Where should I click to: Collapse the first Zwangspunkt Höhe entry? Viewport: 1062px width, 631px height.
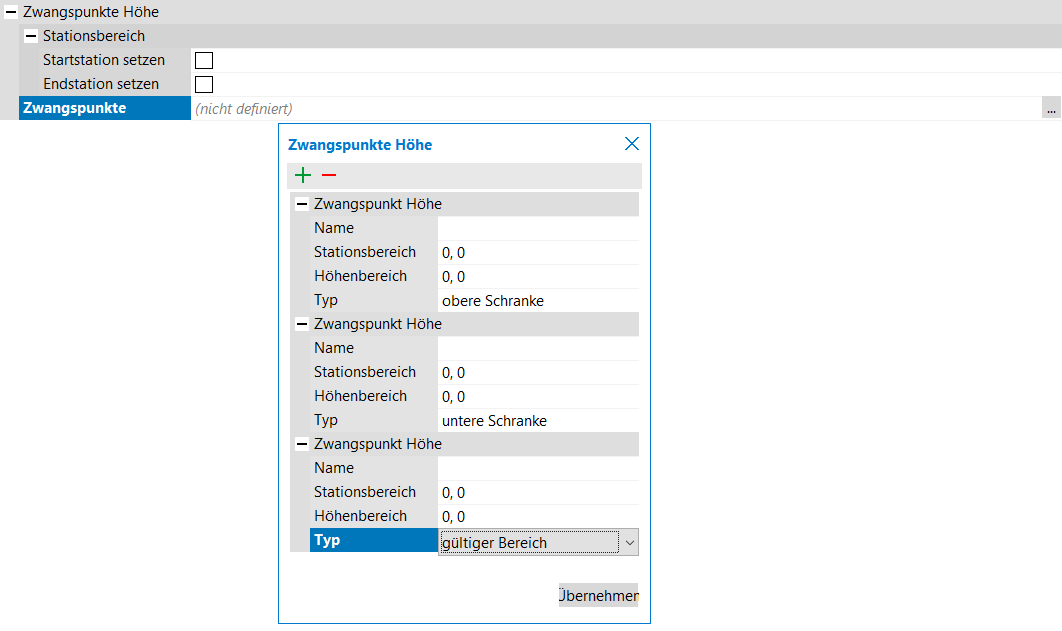pyautogui.click(x=301, y=204)
